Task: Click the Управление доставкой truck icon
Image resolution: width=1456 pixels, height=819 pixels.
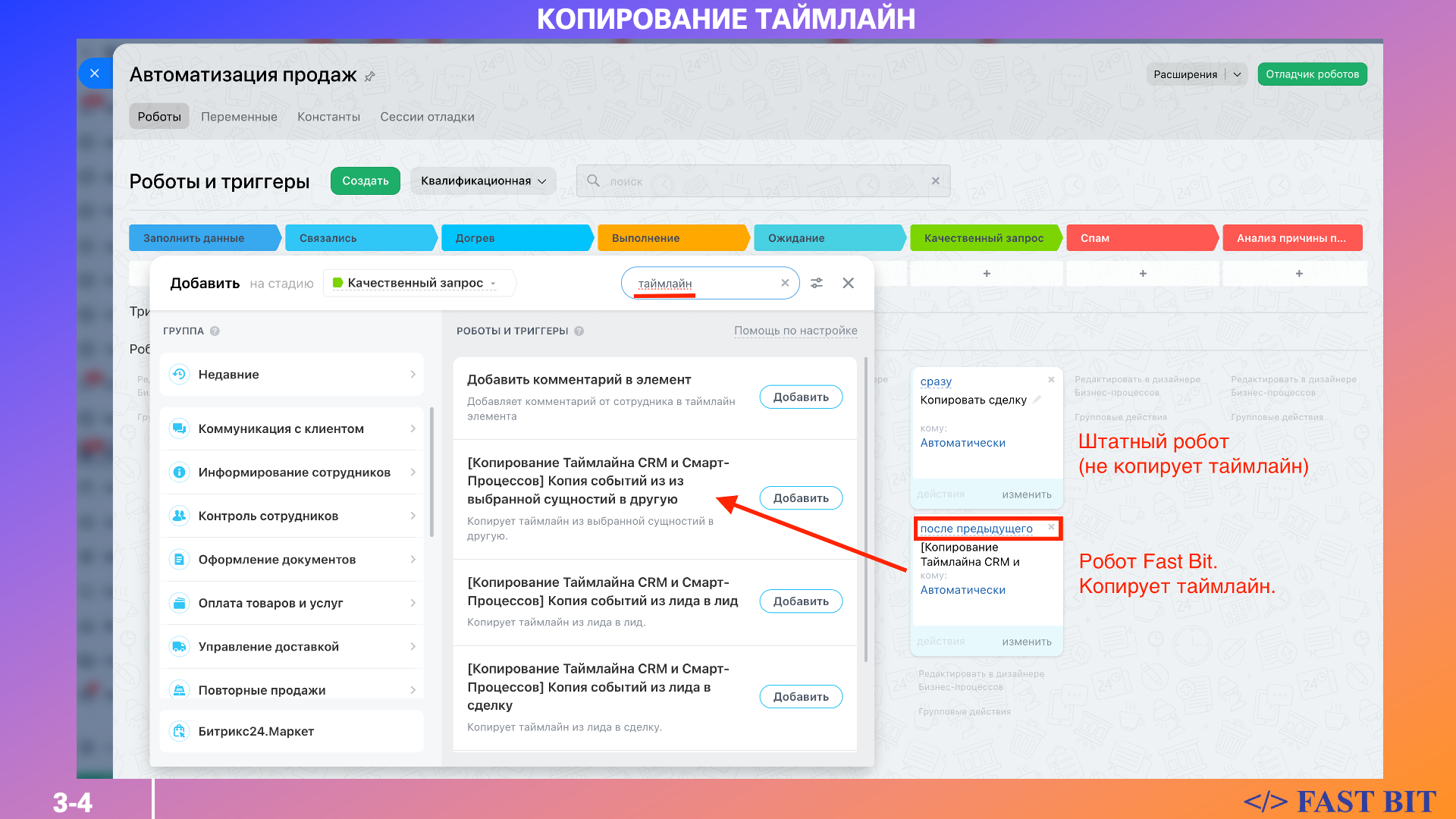Action: tap(179, 647)
